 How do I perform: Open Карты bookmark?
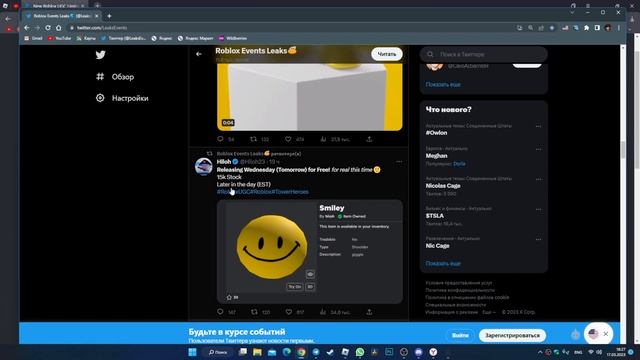pos(86,38)
